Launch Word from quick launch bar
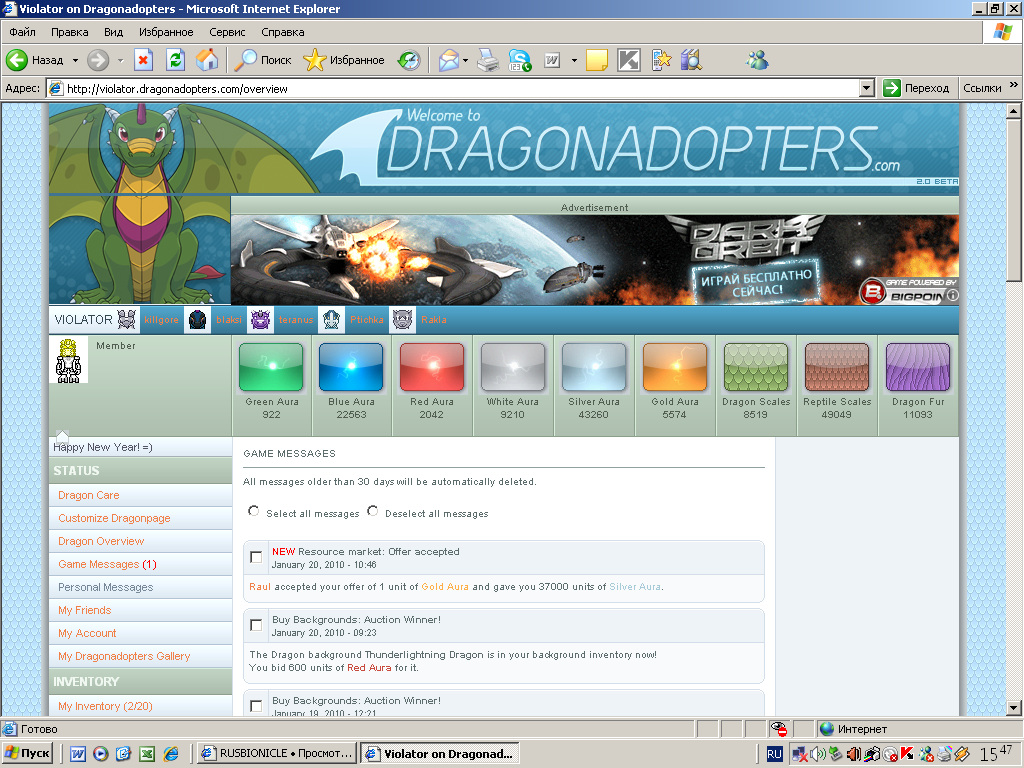This screenshot has width=1024, height=768. click(78, 754)
